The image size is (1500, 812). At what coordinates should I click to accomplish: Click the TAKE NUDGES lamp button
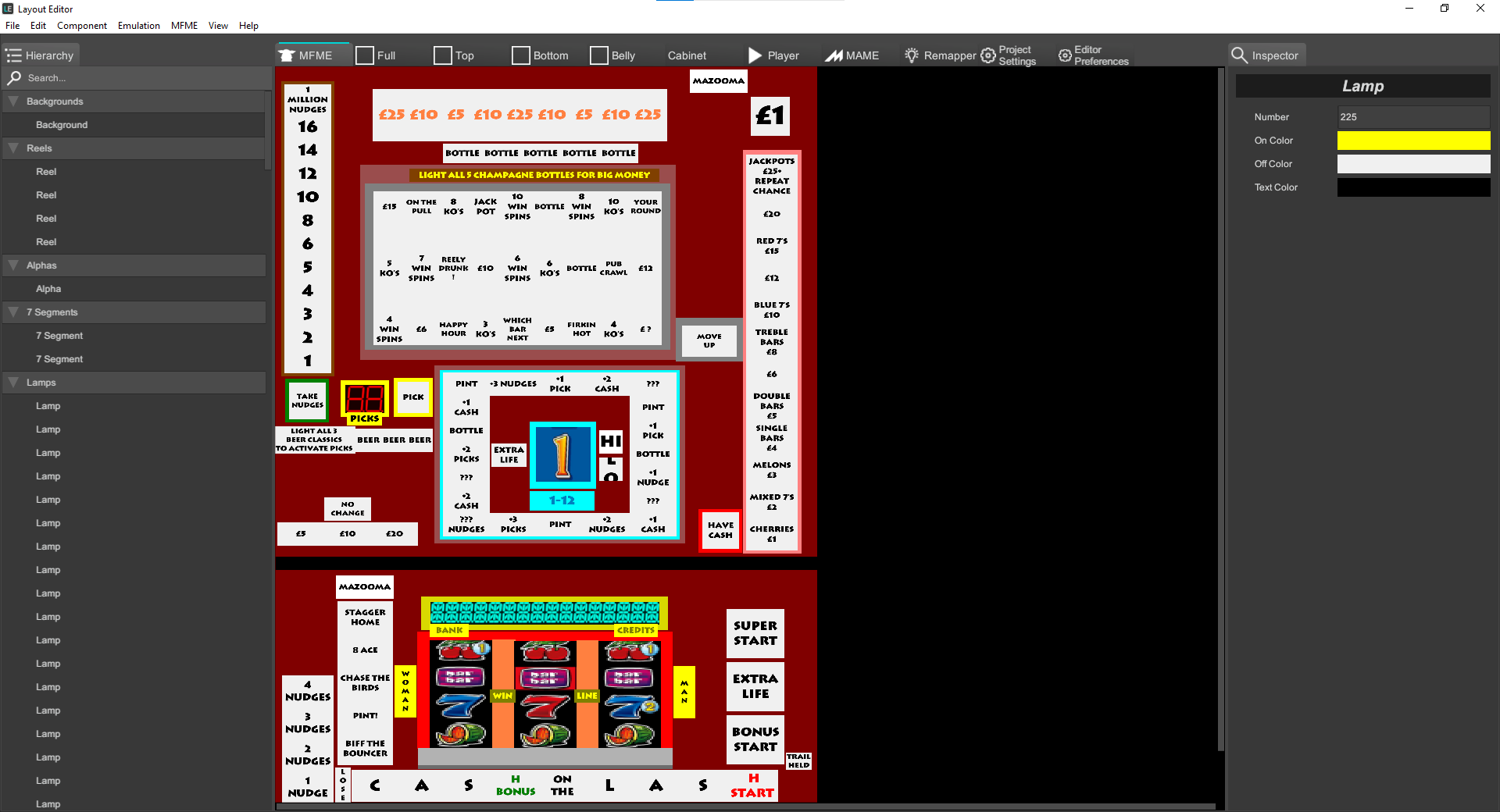307,401
